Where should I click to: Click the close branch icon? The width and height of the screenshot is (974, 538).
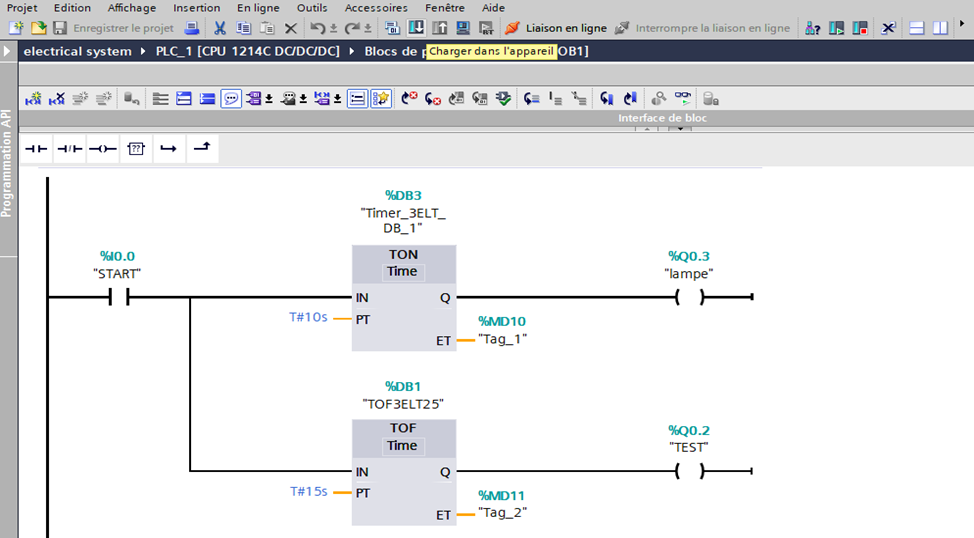coord(202,149)
